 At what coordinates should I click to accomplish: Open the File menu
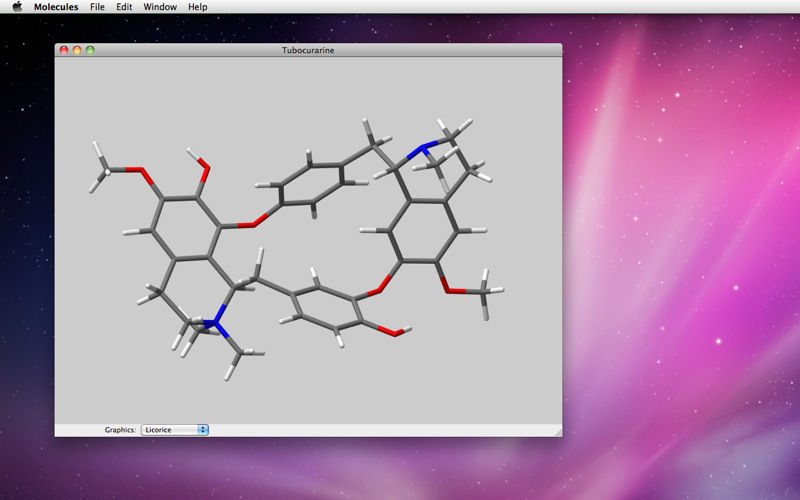(97, 7)
